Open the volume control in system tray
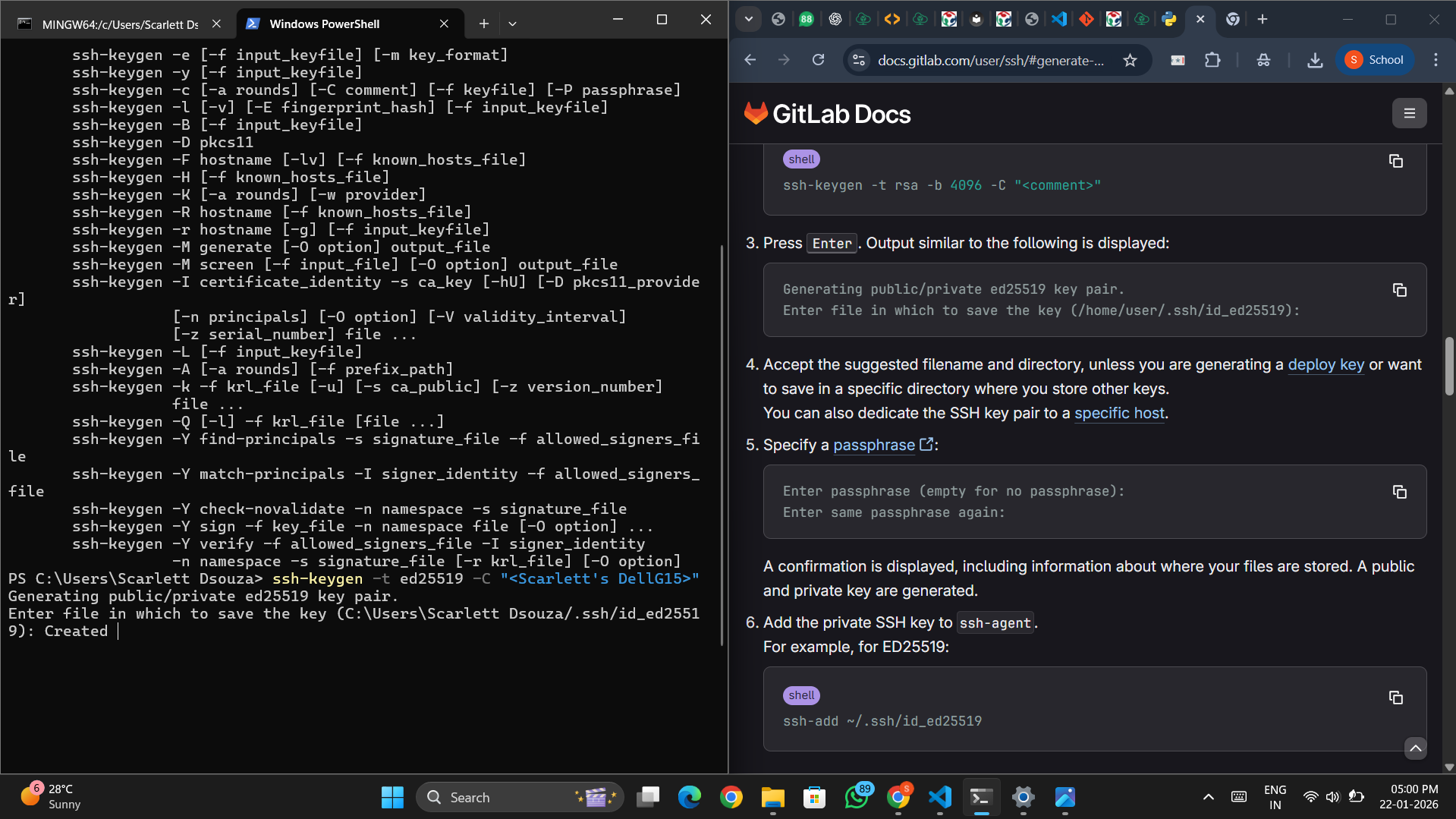Viewport: 1456px width, 819px height. coord(1332,797)
